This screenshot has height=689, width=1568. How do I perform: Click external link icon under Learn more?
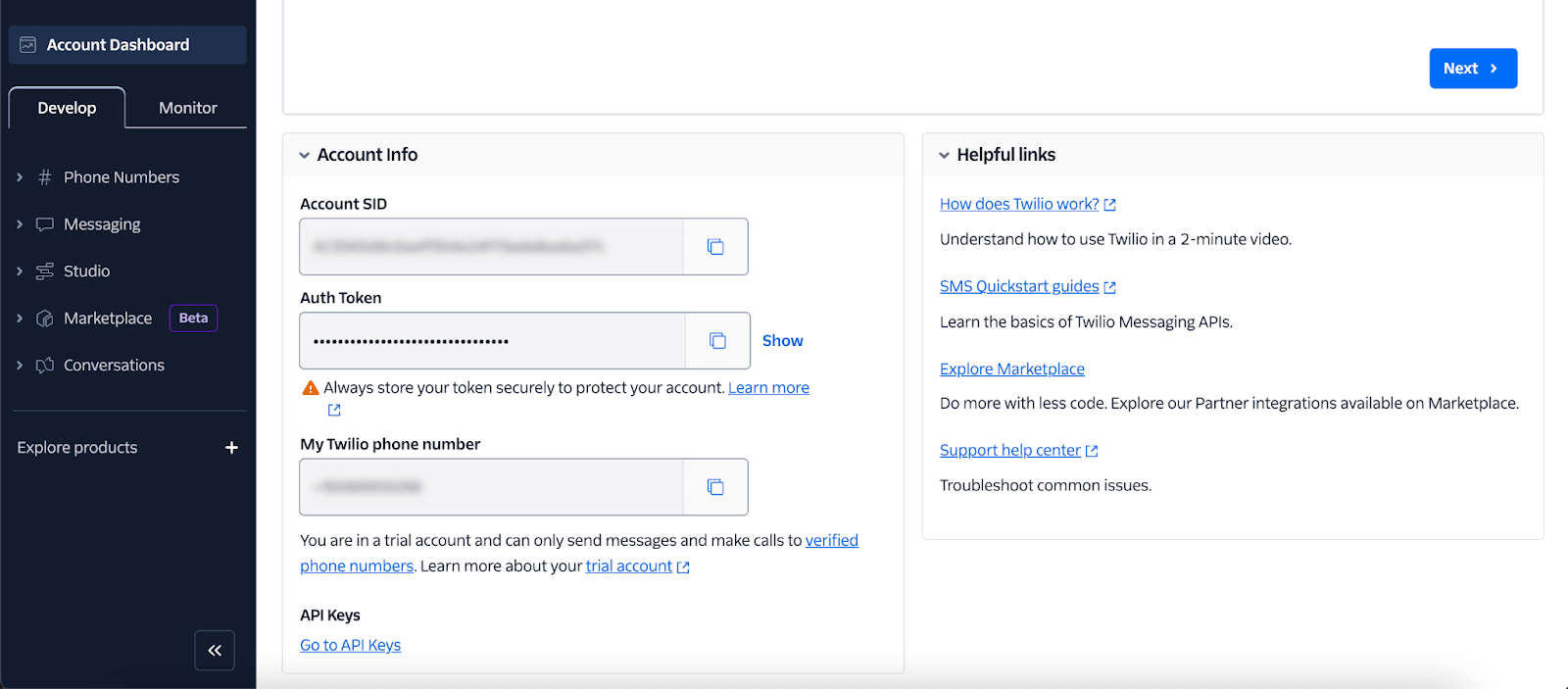334,410
